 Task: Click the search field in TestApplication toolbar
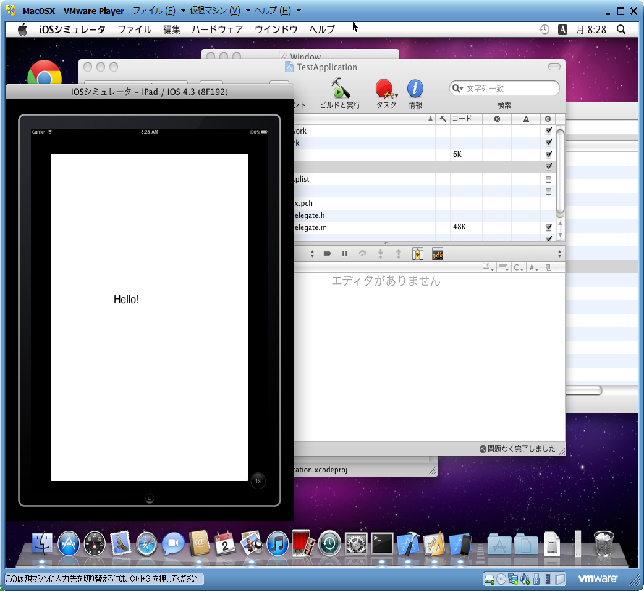[x=504, y=88]
